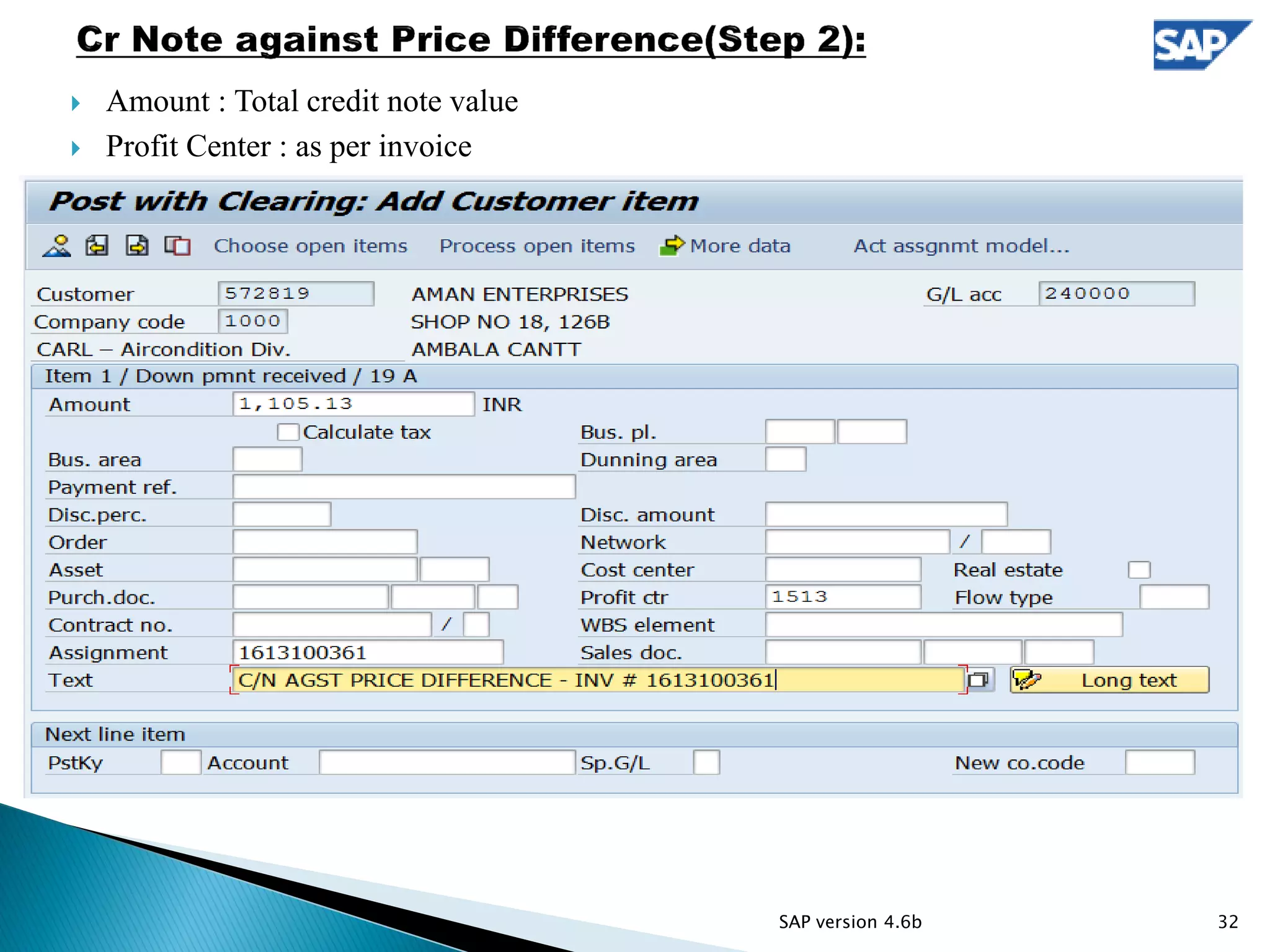Click the INR currency label
This screenshot has height=952, width=1270.
[x=502, y=404]
